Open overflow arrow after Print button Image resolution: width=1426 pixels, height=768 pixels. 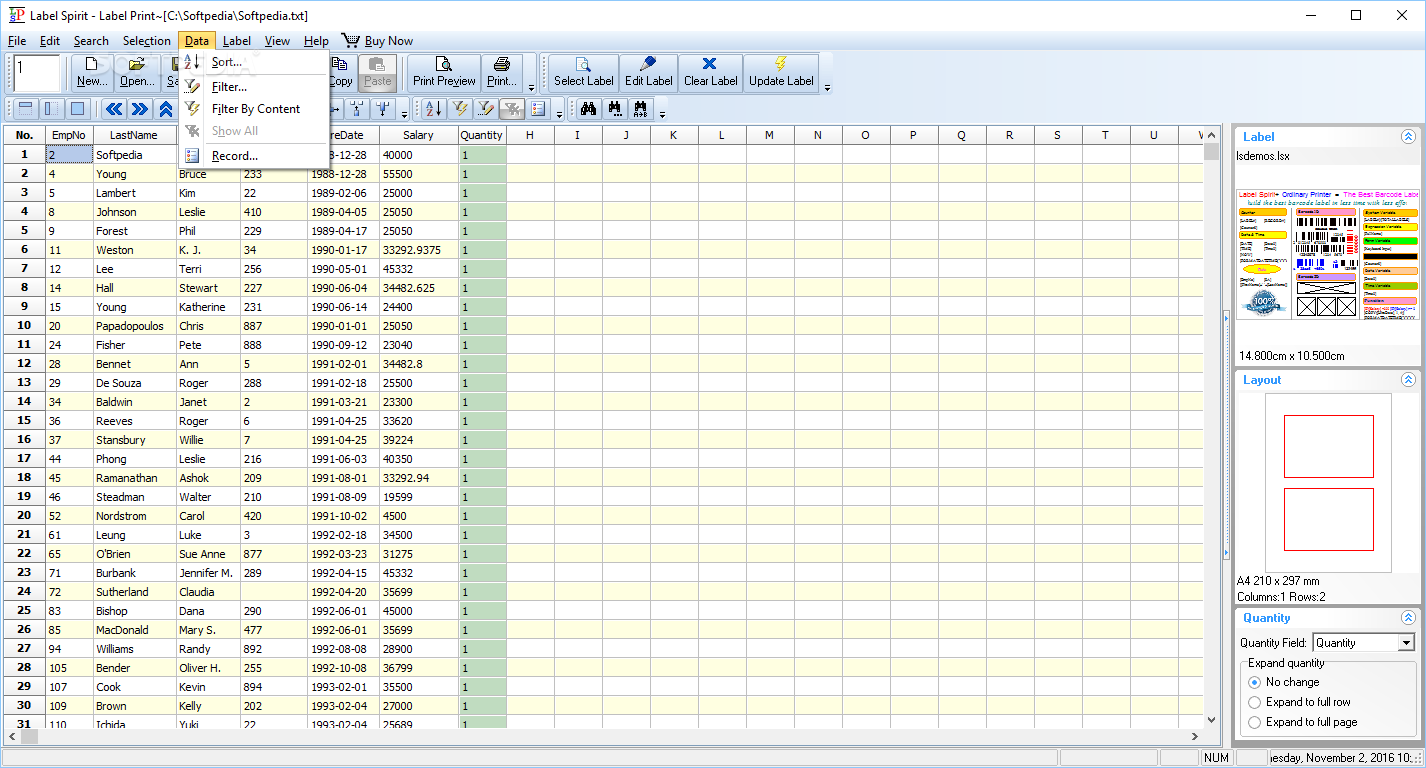(x=531, y=88)
